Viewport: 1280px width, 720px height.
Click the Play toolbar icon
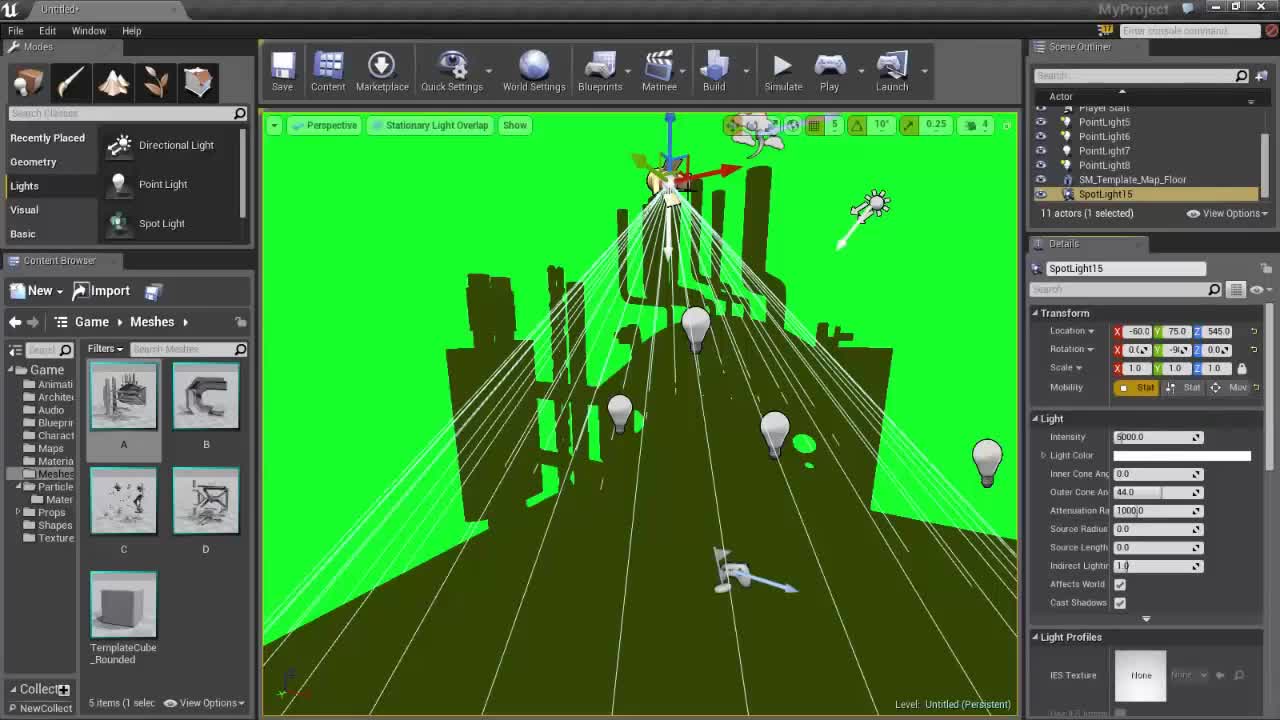829,71
